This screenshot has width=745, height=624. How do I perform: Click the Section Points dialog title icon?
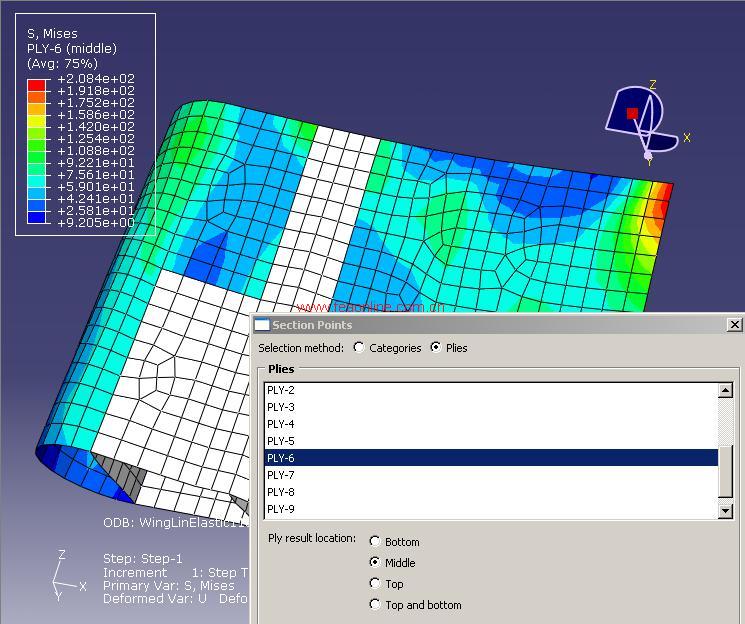pos(262,325)
